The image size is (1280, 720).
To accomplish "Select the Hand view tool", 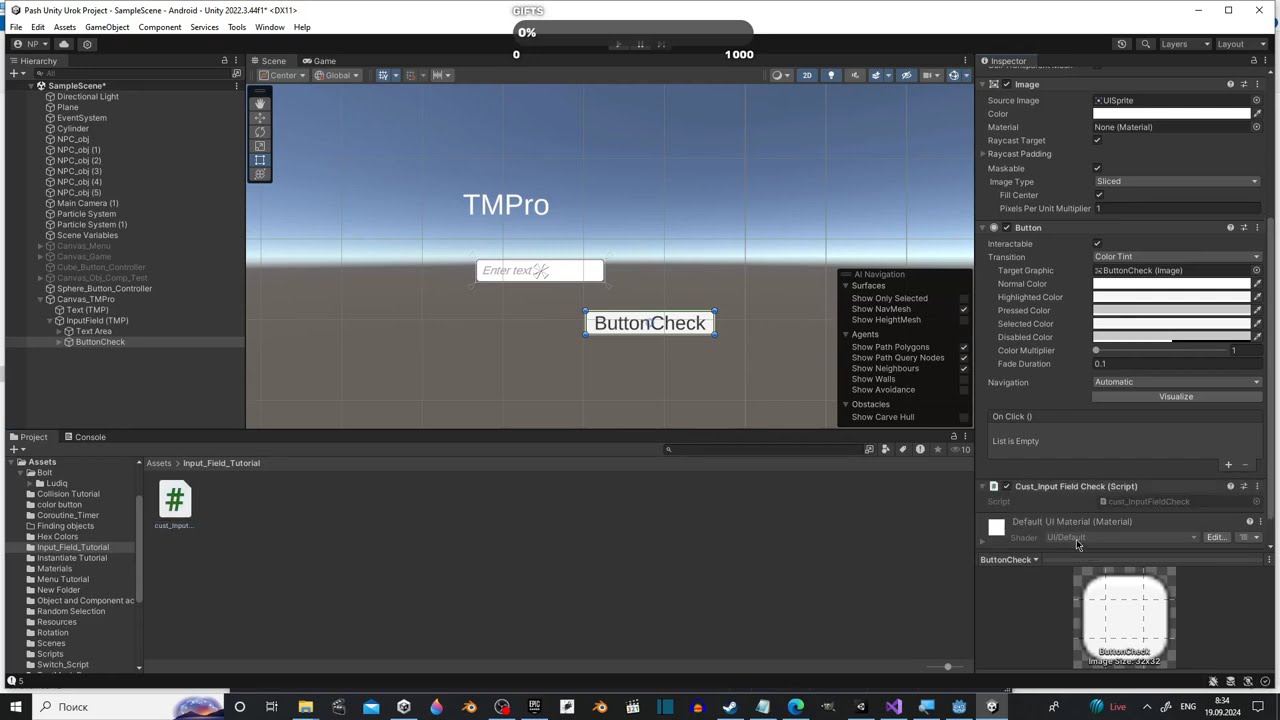I will tap(260, 104).
